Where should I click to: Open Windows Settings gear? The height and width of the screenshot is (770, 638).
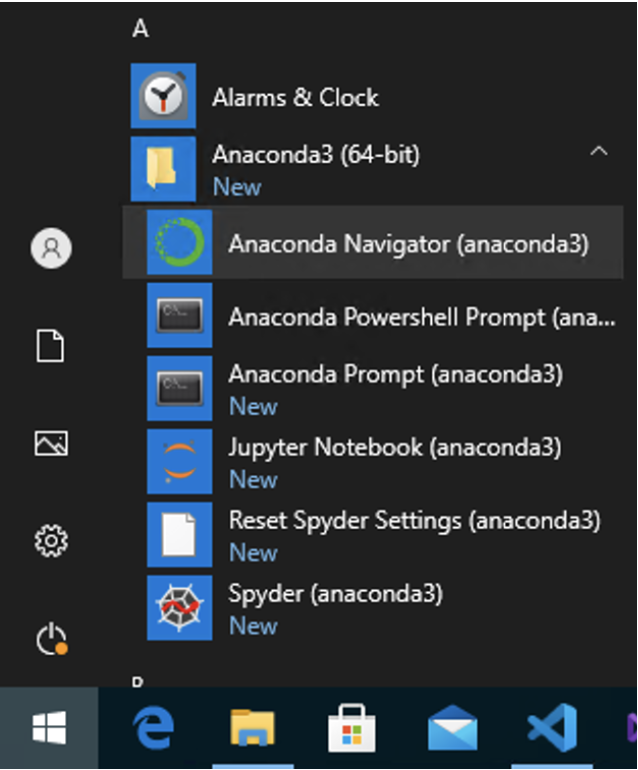tap(51, 541)
